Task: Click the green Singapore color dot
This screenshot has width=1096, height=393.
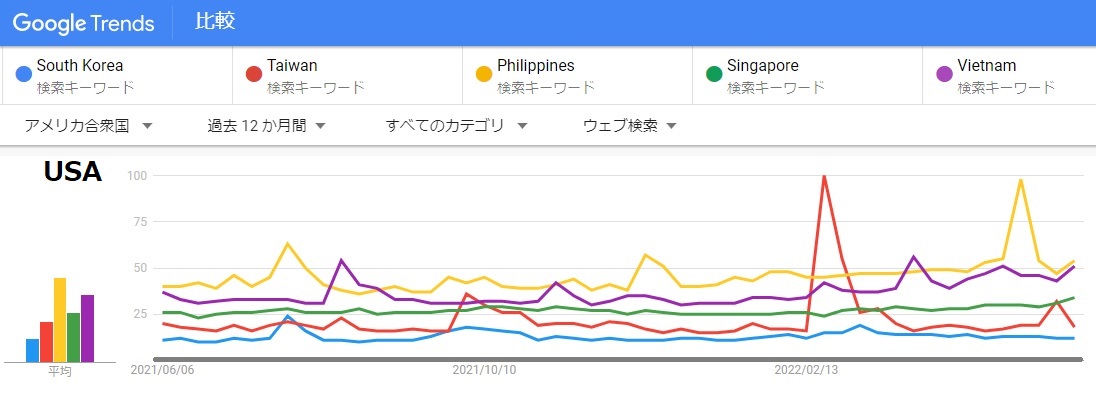Action: click(x=714, y=74)
